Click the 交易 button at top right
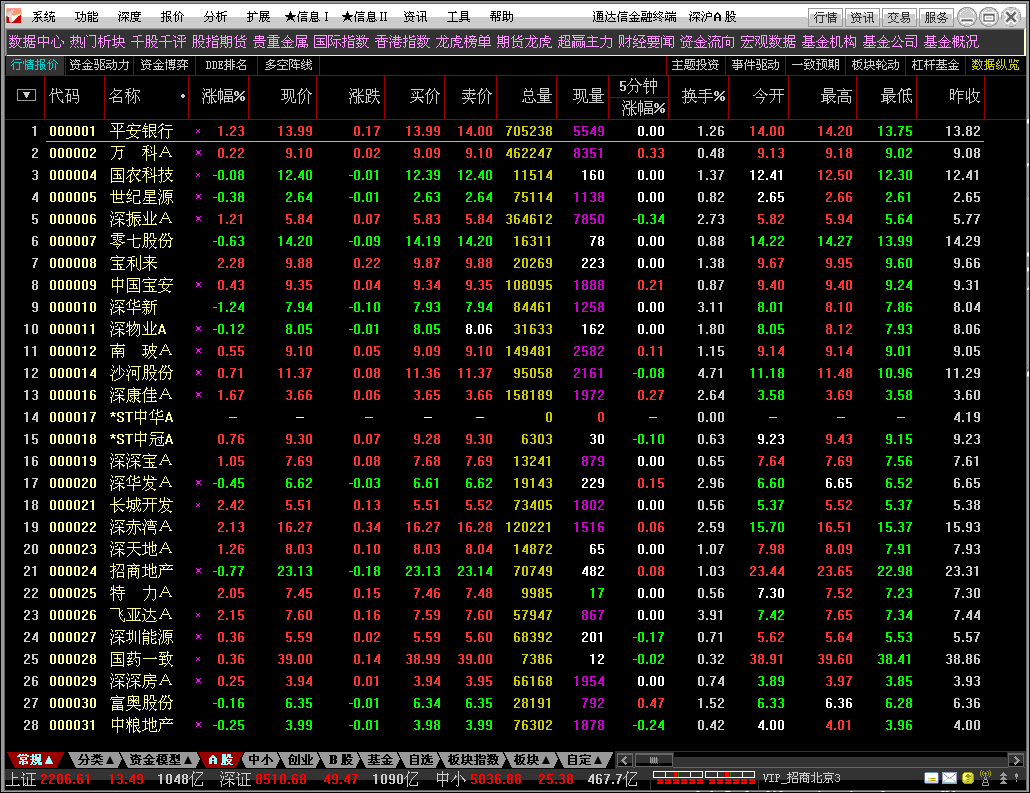This screenshot has width=1030, height=793. coord(899,17)
